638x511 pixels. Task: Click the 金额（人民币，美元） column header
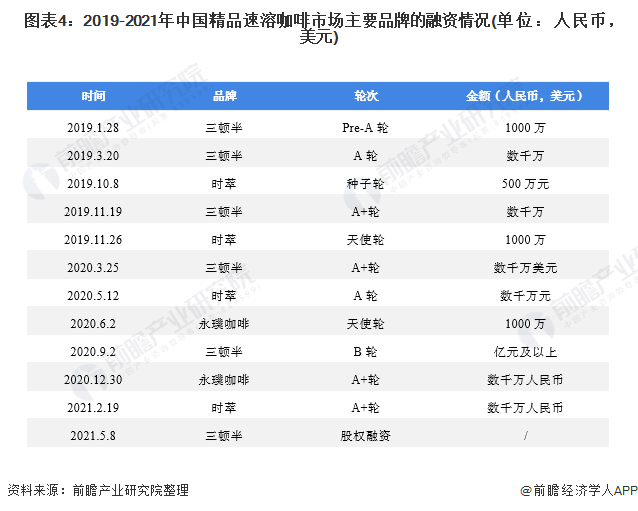[524, 96]
